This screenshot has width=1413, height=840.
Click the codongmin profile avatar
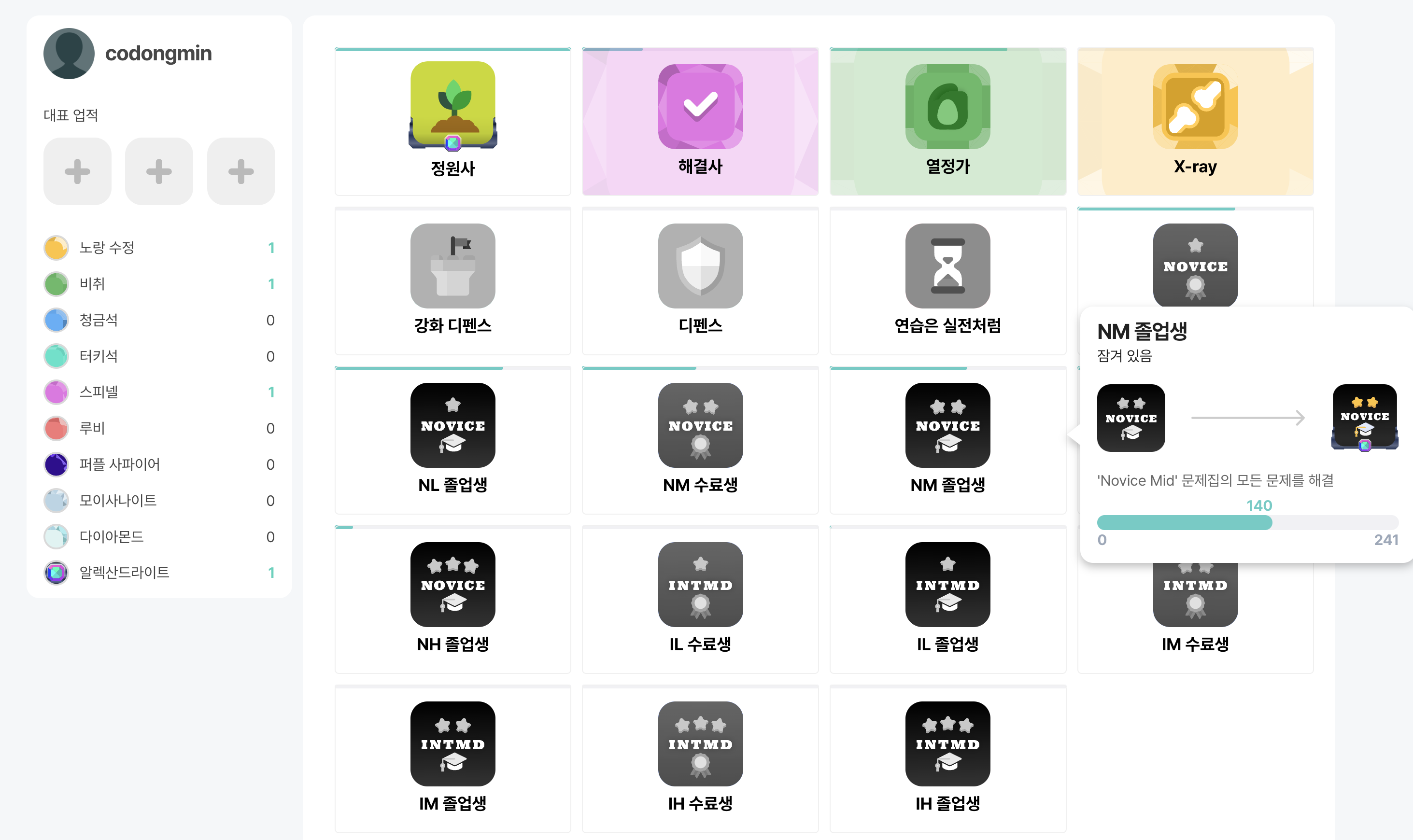pos(69,54)
